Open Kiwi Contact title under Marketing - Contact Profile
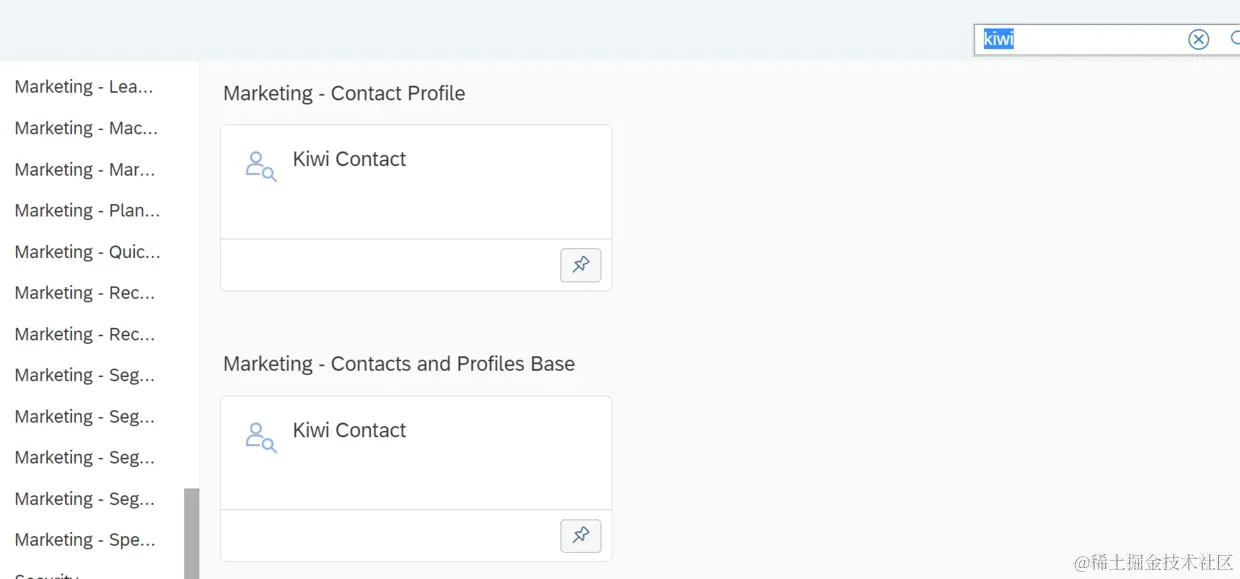This screenshot has height=579, width=1240. (x=349, y=159)
